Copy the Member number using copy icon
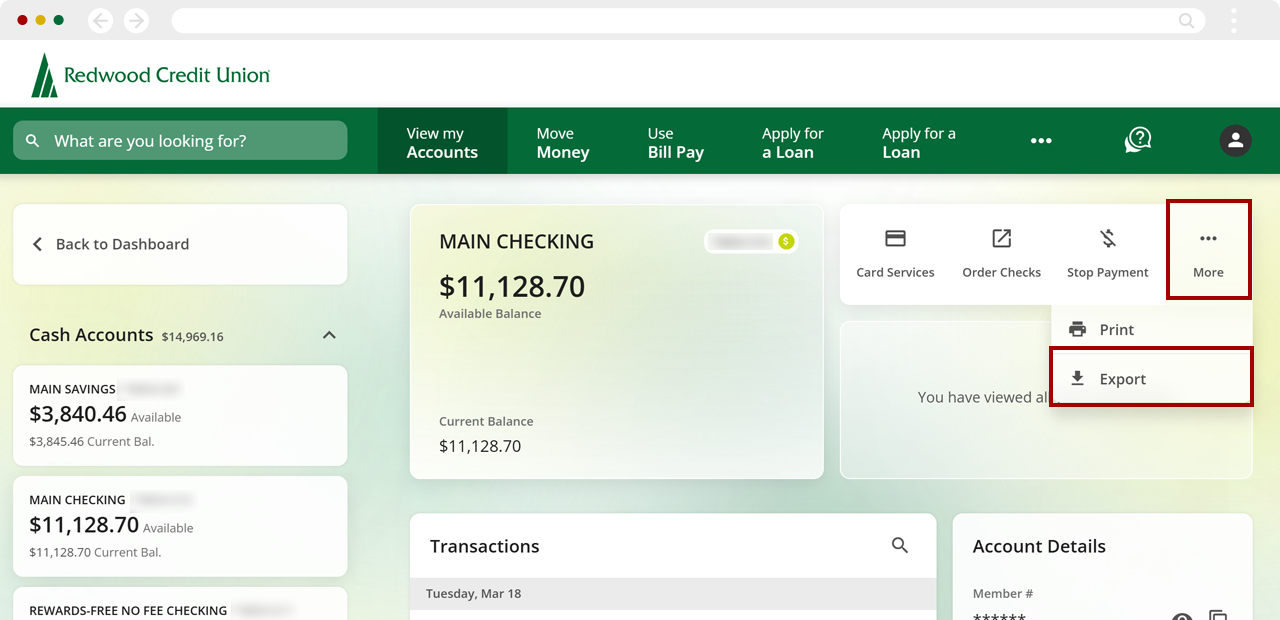 [1217, 616]
